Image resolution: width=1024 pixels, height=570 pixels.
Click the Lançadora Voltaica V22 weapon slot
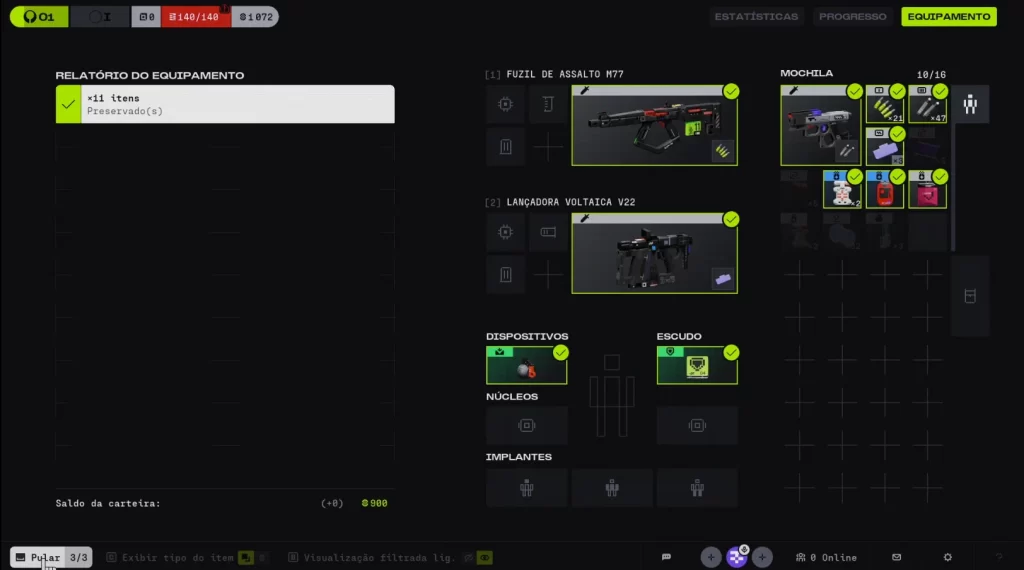(x=654, y=253)
